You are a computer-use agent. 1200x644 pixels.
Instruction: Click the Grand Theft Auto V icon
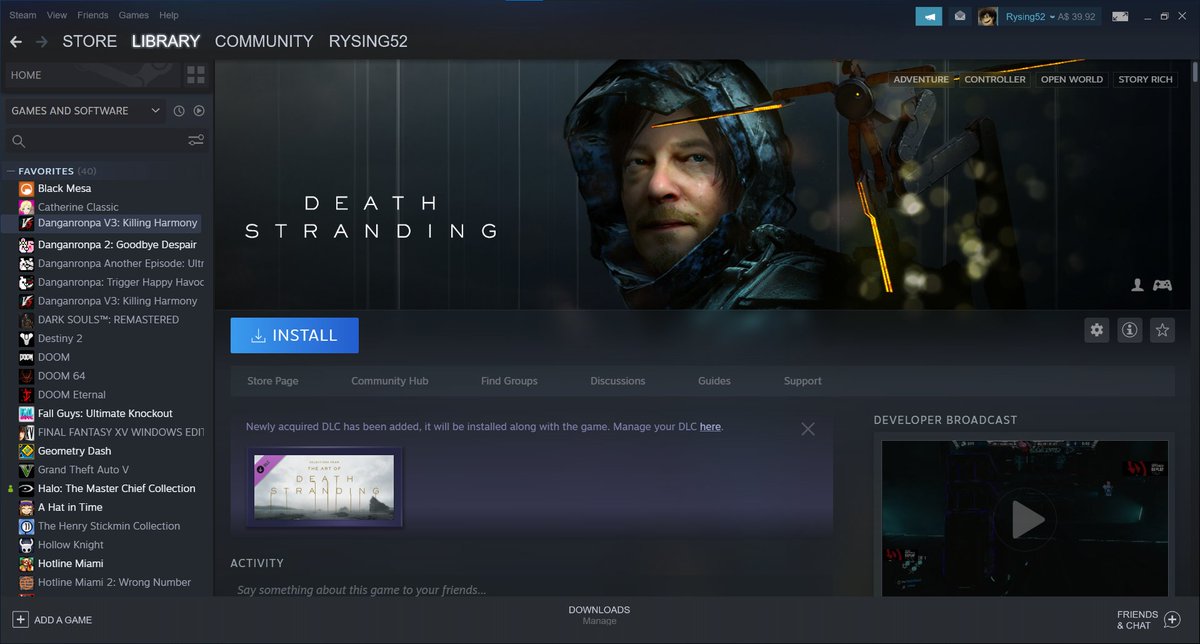[x=27, y=470]
